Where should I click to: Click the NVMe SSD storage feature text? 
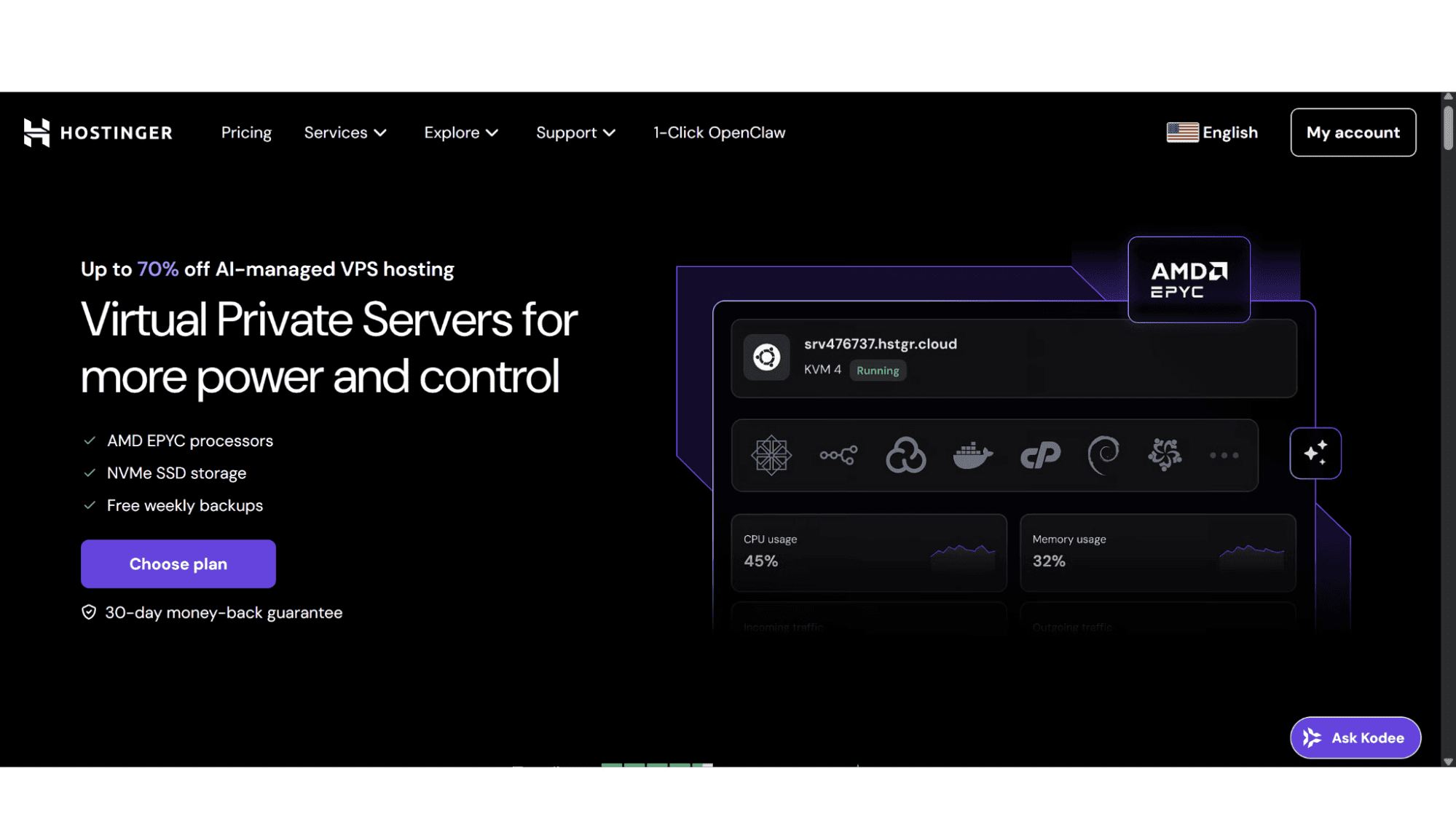[177, 473]
